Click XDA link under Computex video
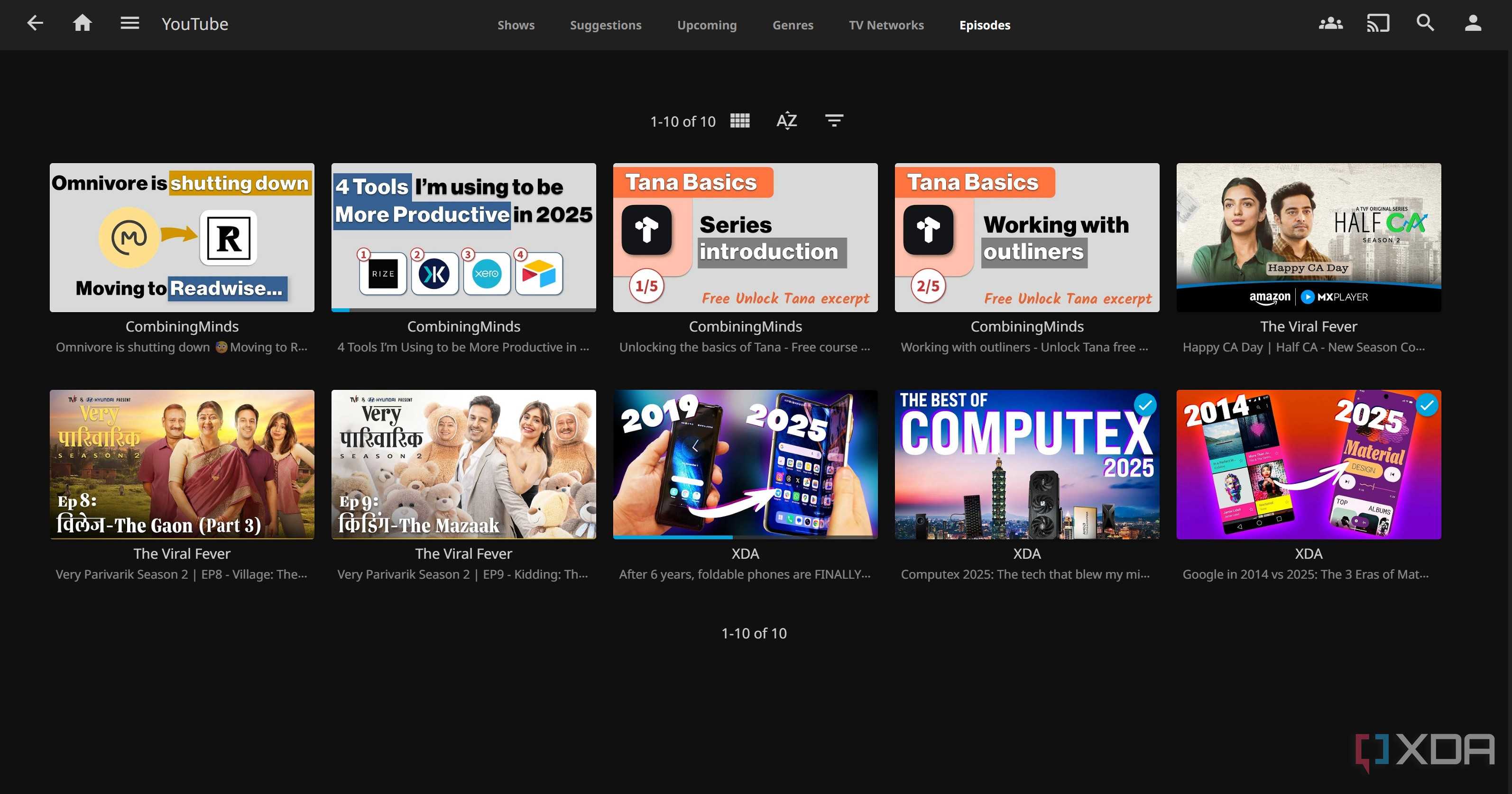The width and height of the screenshot is (1512, 794). click(1027, 554)
